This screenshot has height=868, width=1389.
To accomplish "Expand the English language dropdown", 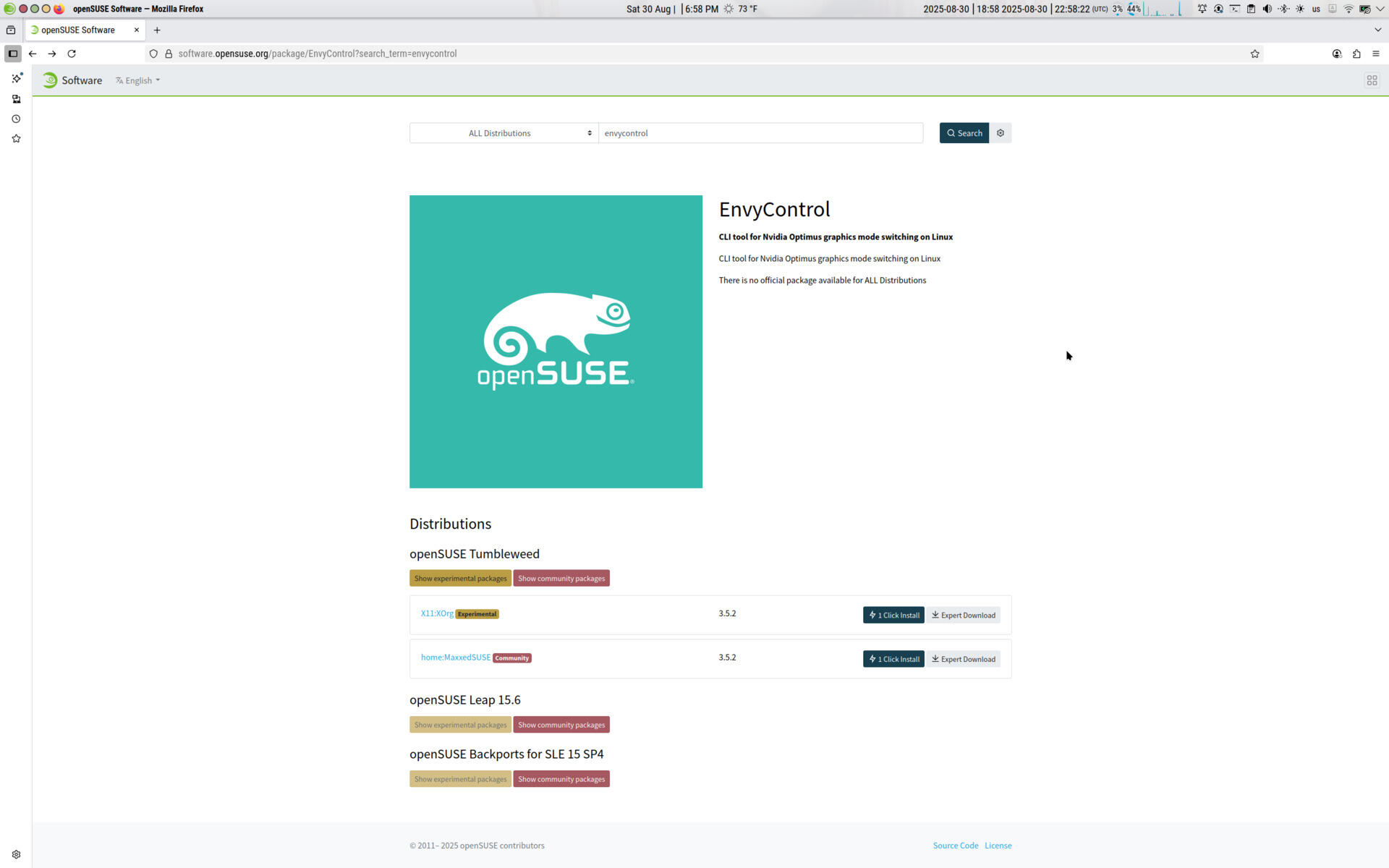I will (x=137, y=80).
